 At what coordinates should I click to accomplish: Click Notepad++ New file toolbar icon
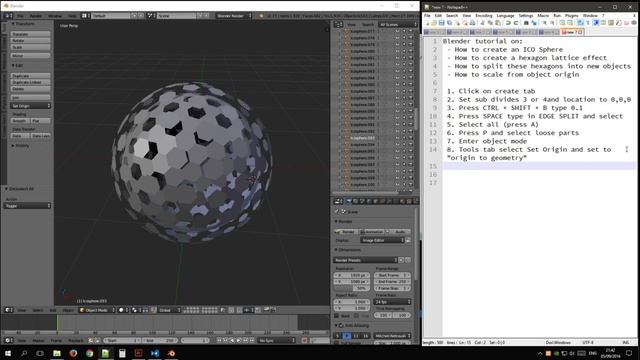[427, 23]
